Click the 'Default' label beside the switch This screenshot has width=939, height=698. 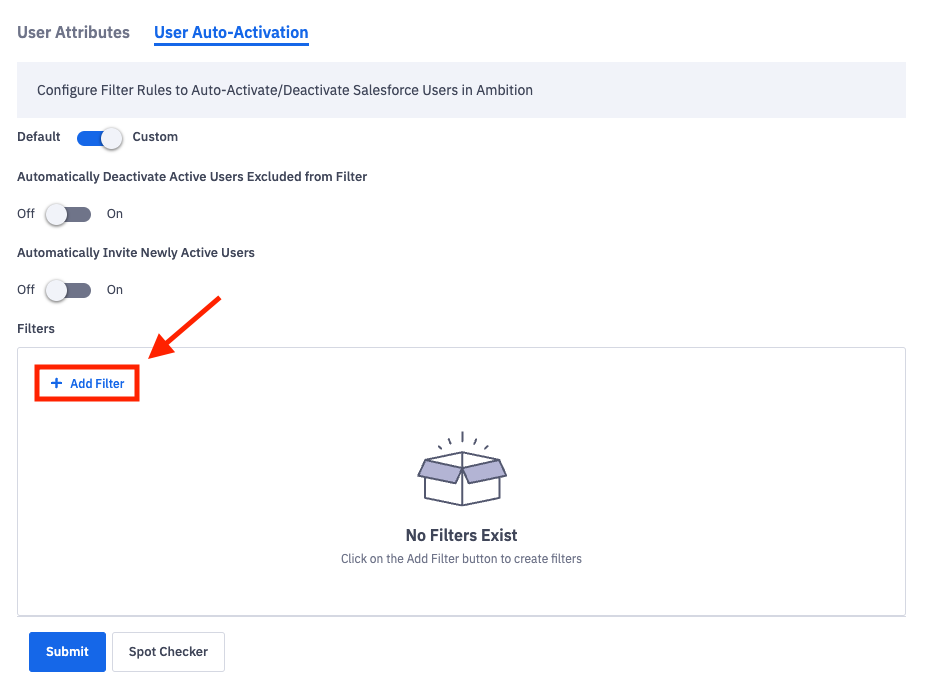39,137
